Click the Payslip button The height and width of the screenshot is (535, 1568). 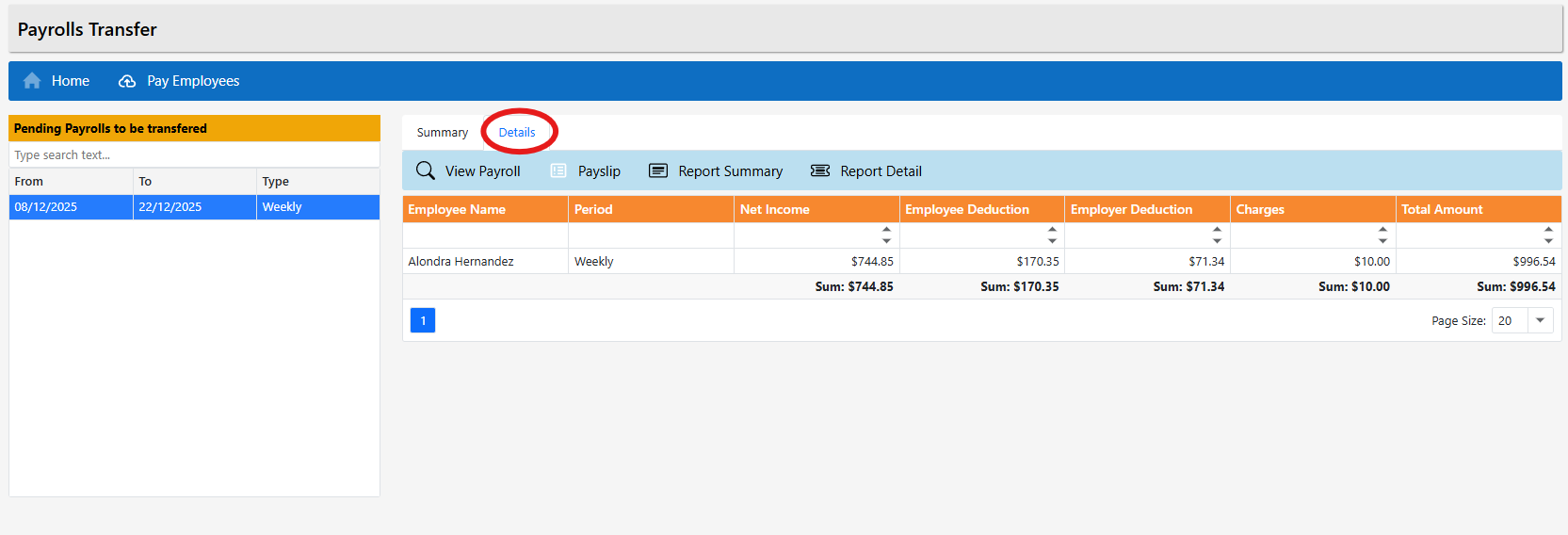pos(585,170)
